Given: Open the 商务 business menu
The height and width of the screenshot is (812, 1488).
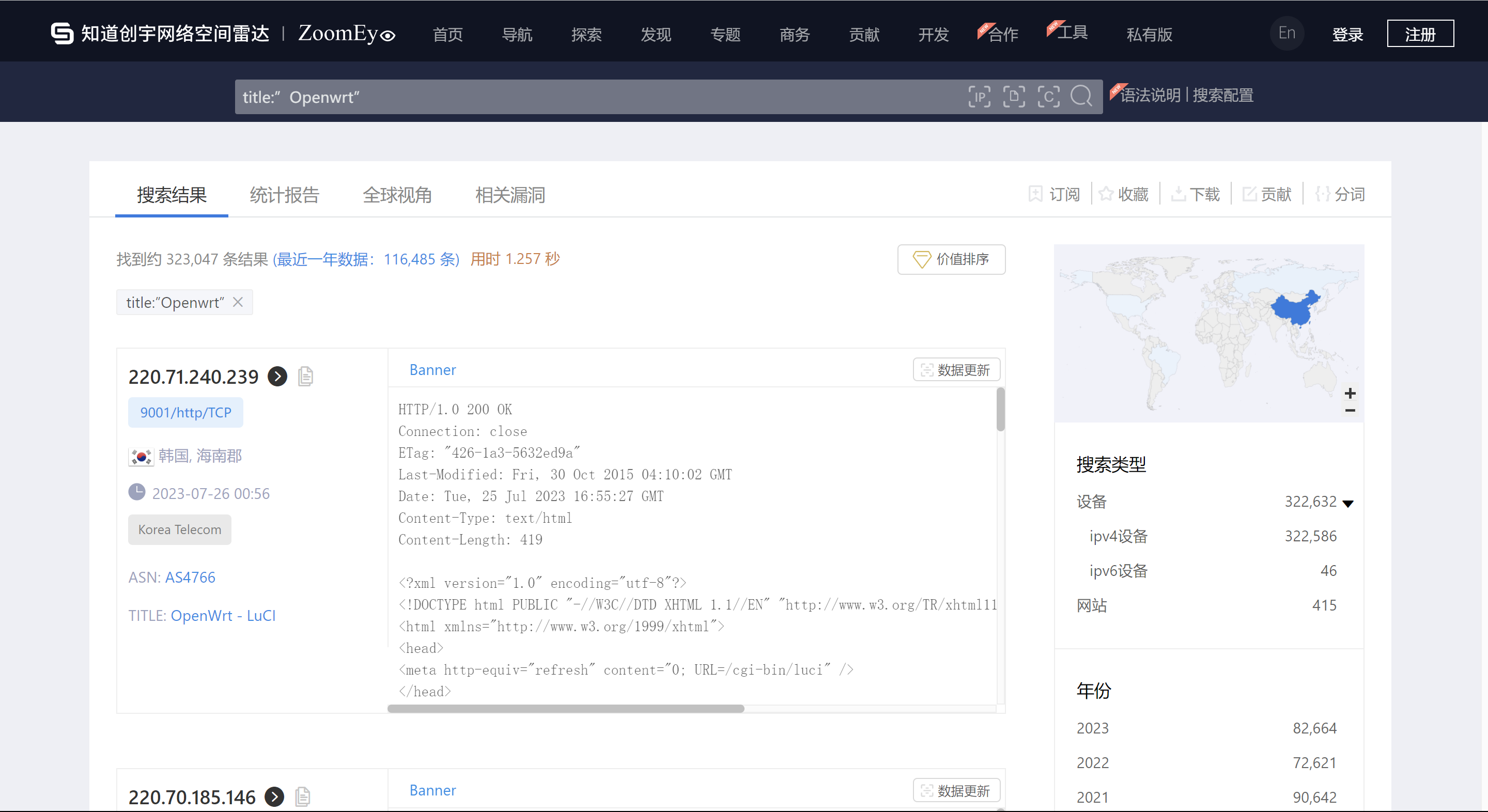Looking at the screenshot, I should click(x=794, y=35).
